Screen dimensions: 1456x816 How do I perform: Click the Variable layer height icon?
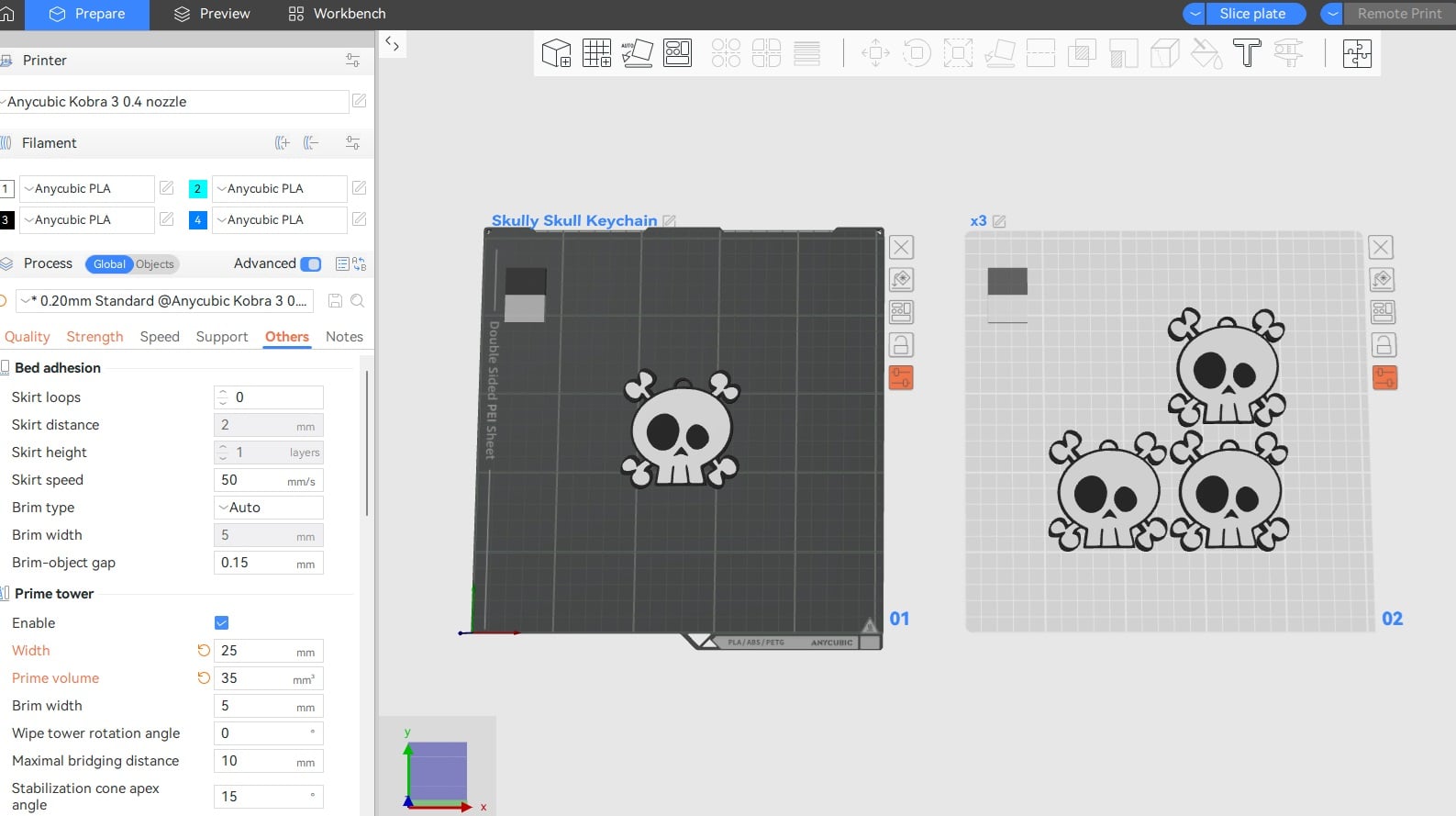coord(807,53)
